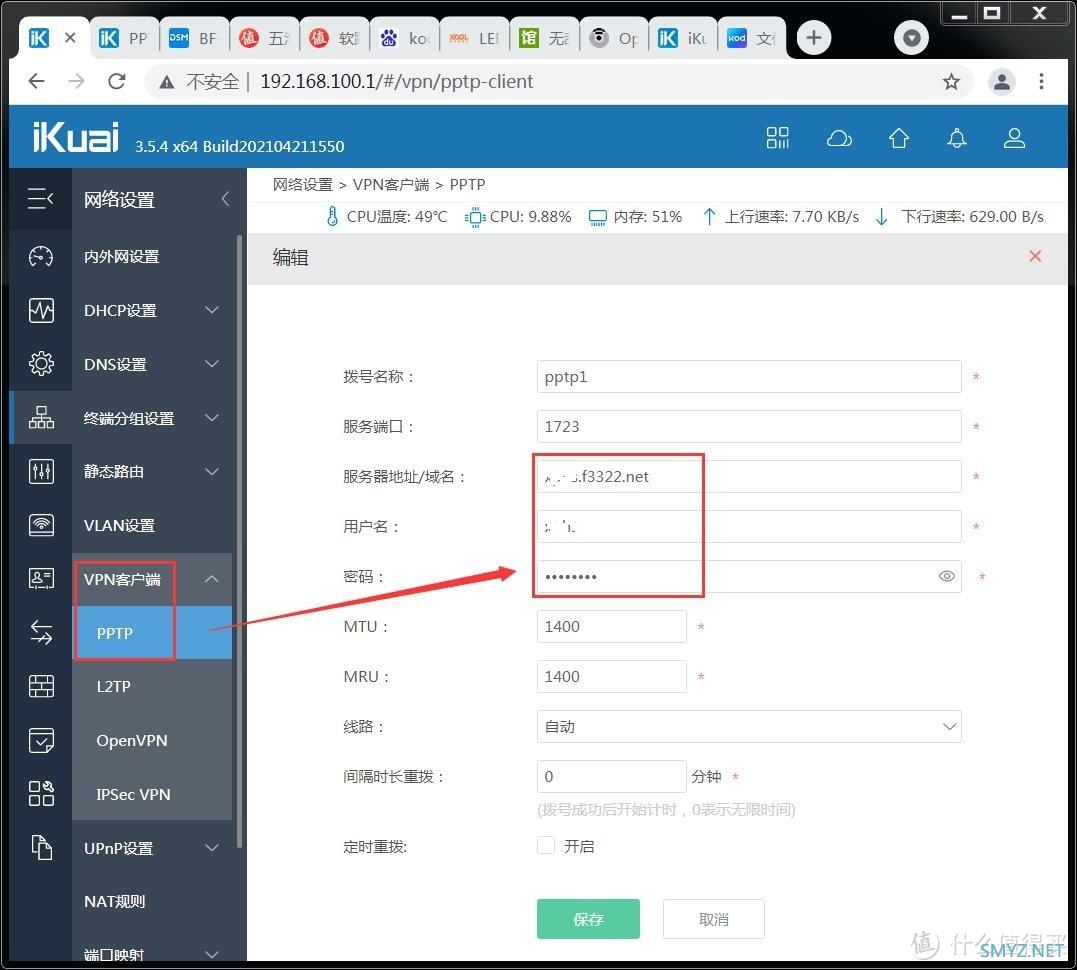Collapse sidebar with the hamburger menu icon

click(x=41, y=199)
